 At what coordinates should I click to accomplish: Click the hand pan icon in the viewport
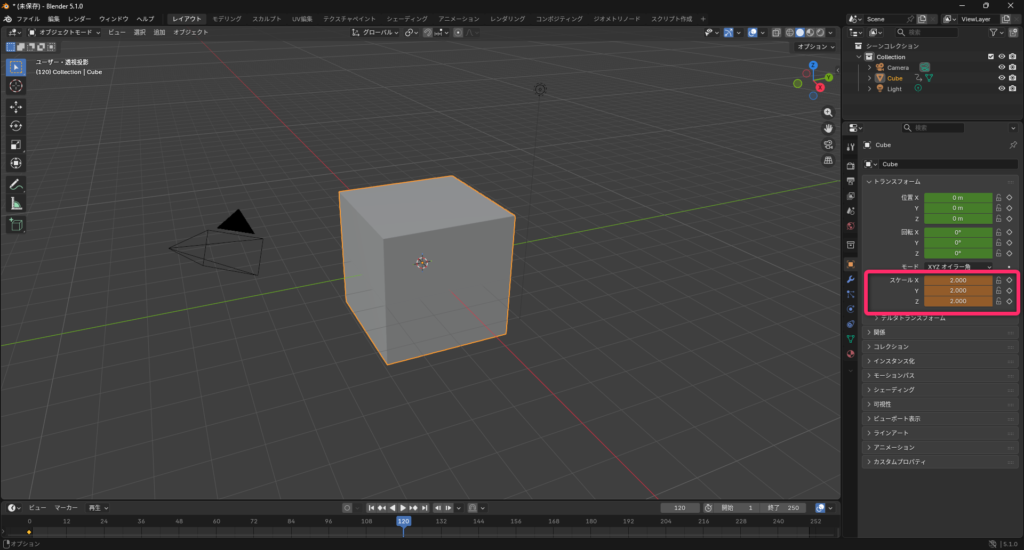click(828, 128)
